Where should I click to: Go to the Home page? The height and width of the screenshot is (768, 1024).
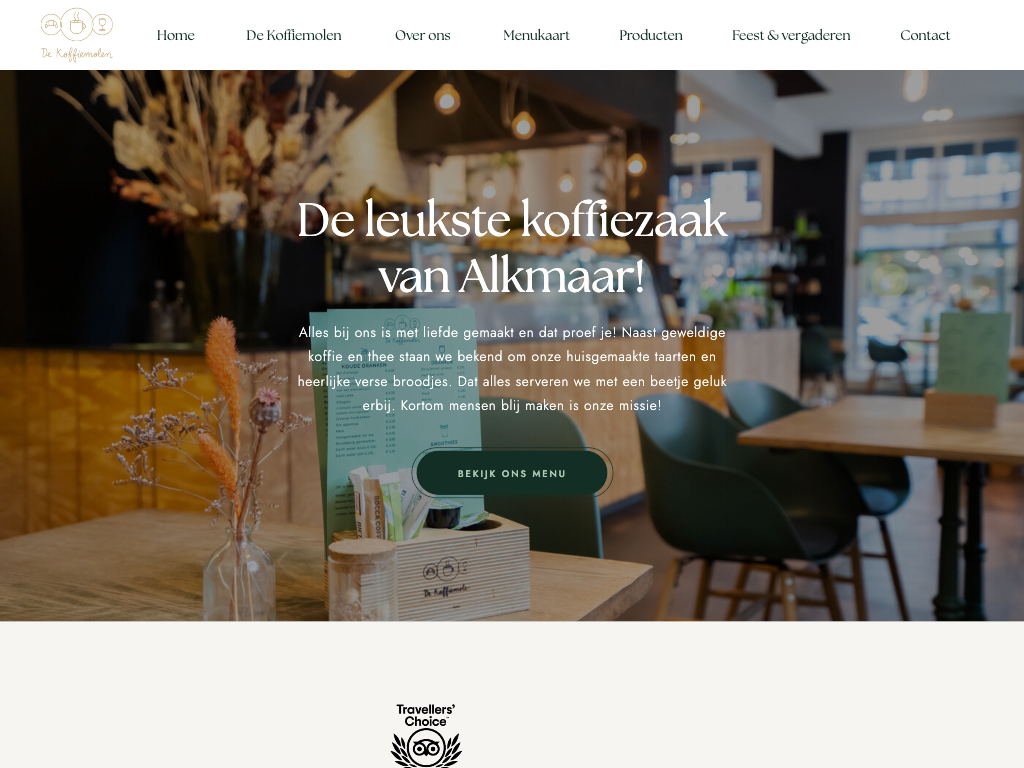coord(176,35)
